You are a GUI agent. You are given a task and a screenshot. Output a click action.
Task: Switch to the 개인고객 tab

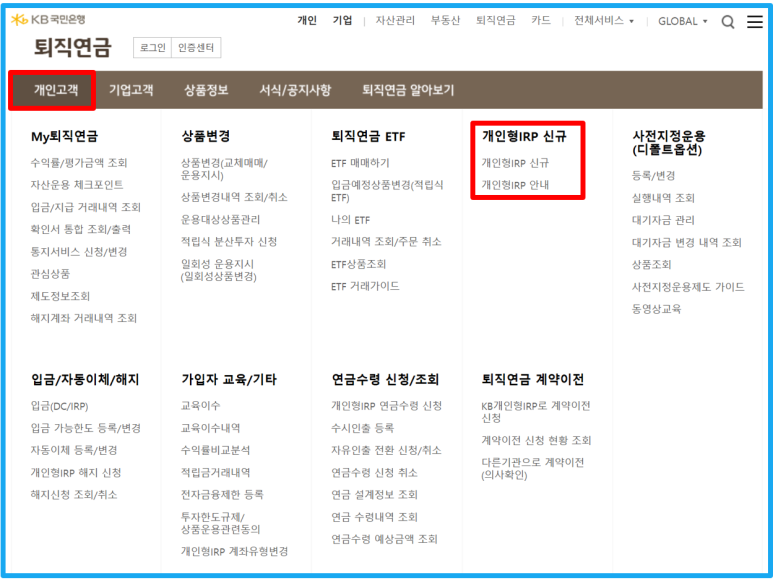(52, 90)
